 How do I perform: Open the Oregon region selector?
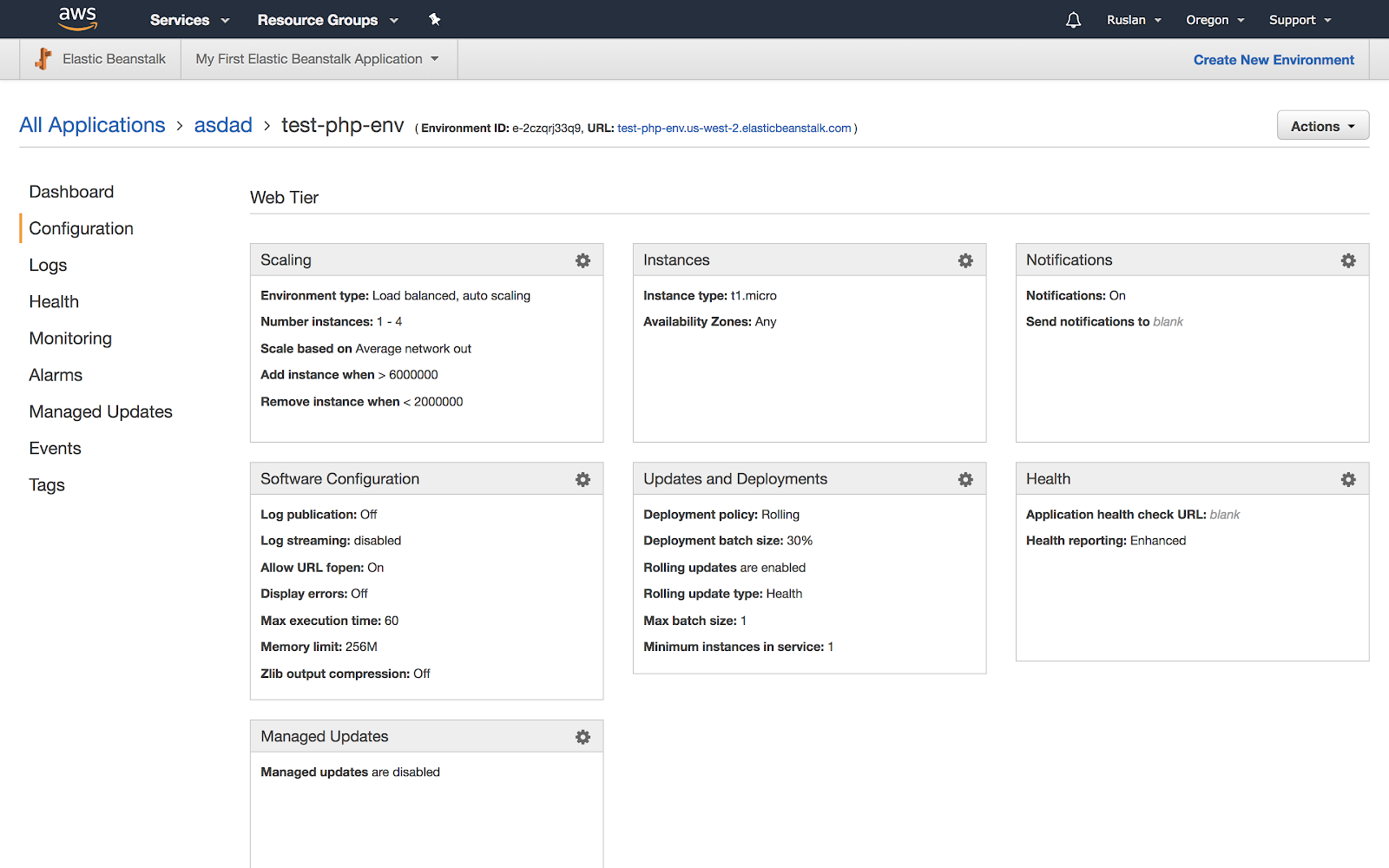(1215, 20)
